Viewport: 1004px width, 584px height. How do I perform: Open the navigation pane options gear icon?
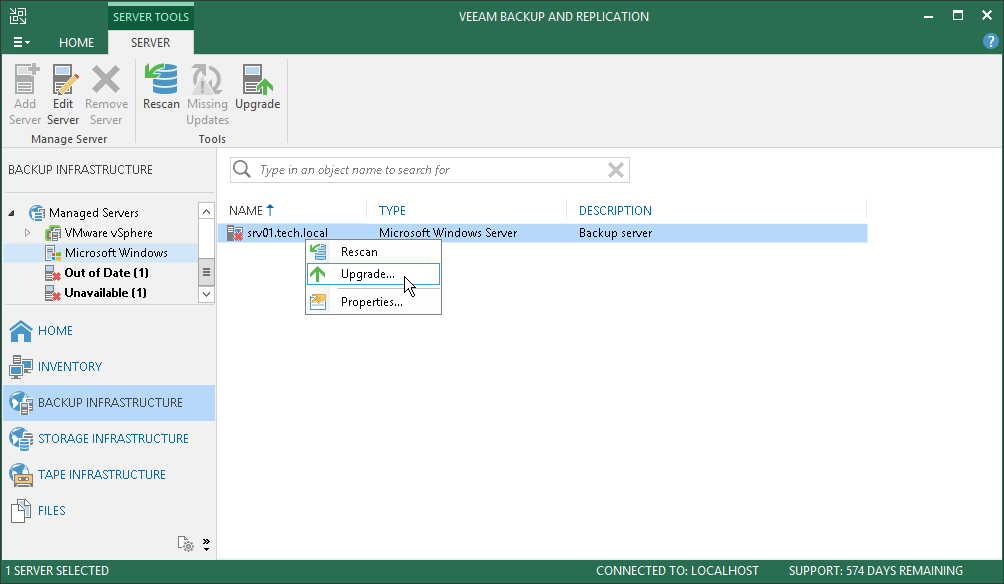(x=186, y=544)
